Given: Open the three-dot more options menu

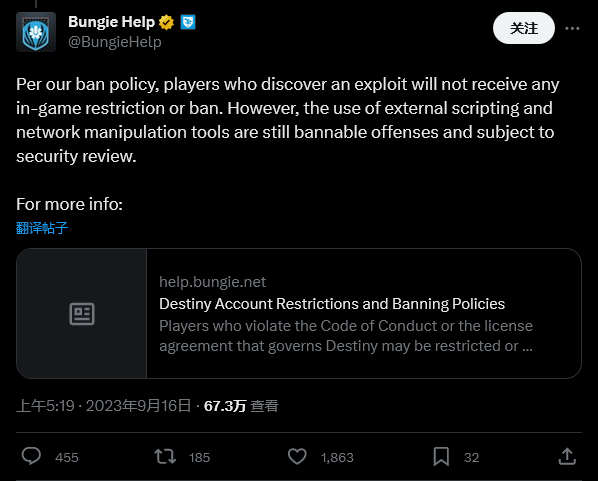Looking at the screenshot, I should click(x=572, y=28).
